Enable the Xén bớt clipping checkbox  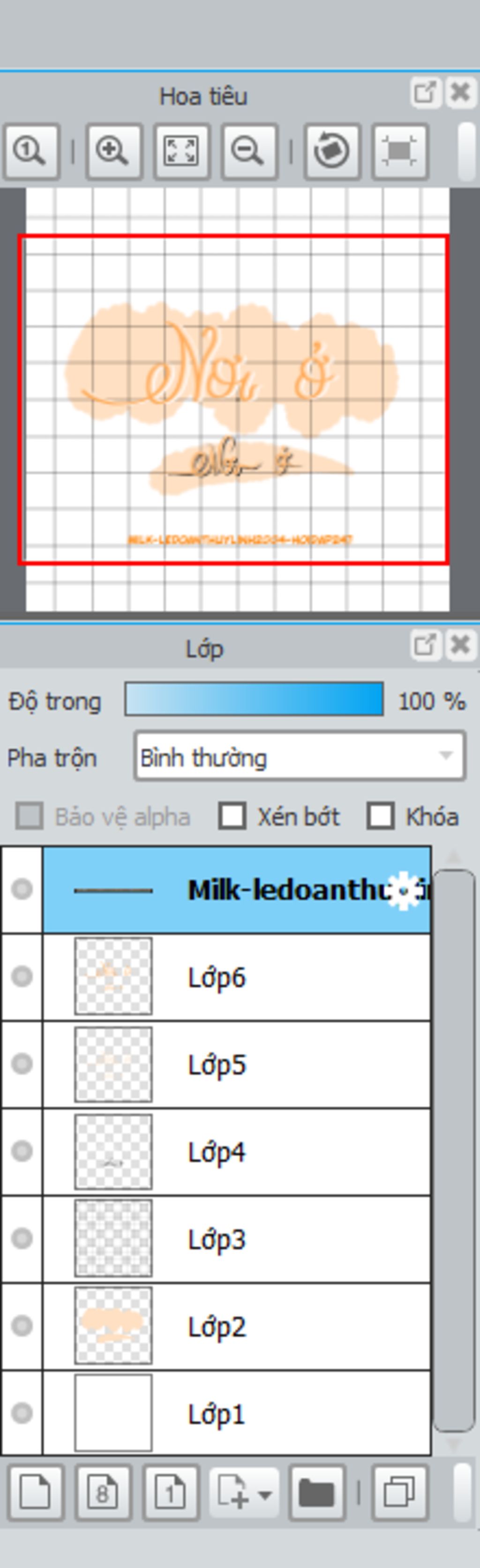[x=232, y=816]
